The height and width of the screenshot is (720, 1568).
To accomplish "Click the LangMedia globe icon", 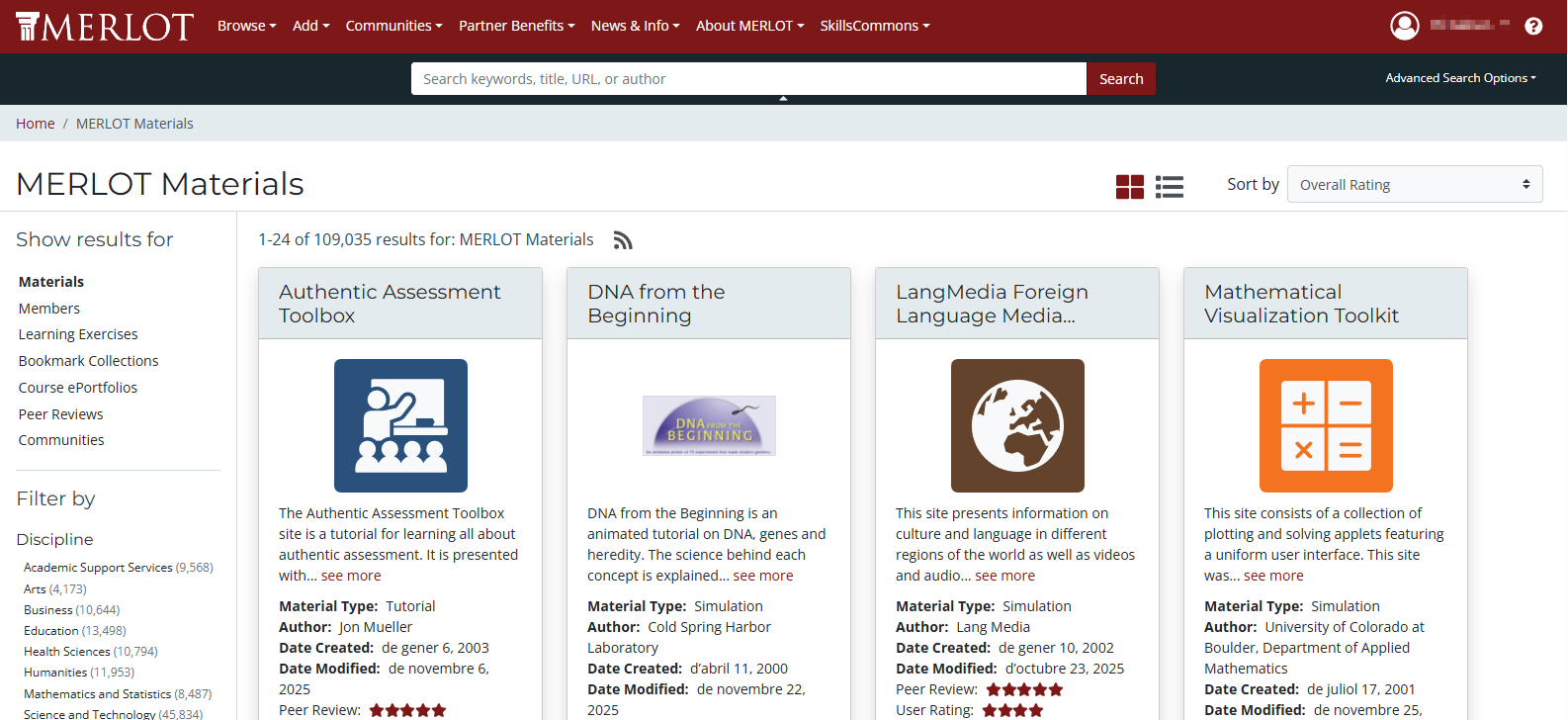I will 1017,425.
